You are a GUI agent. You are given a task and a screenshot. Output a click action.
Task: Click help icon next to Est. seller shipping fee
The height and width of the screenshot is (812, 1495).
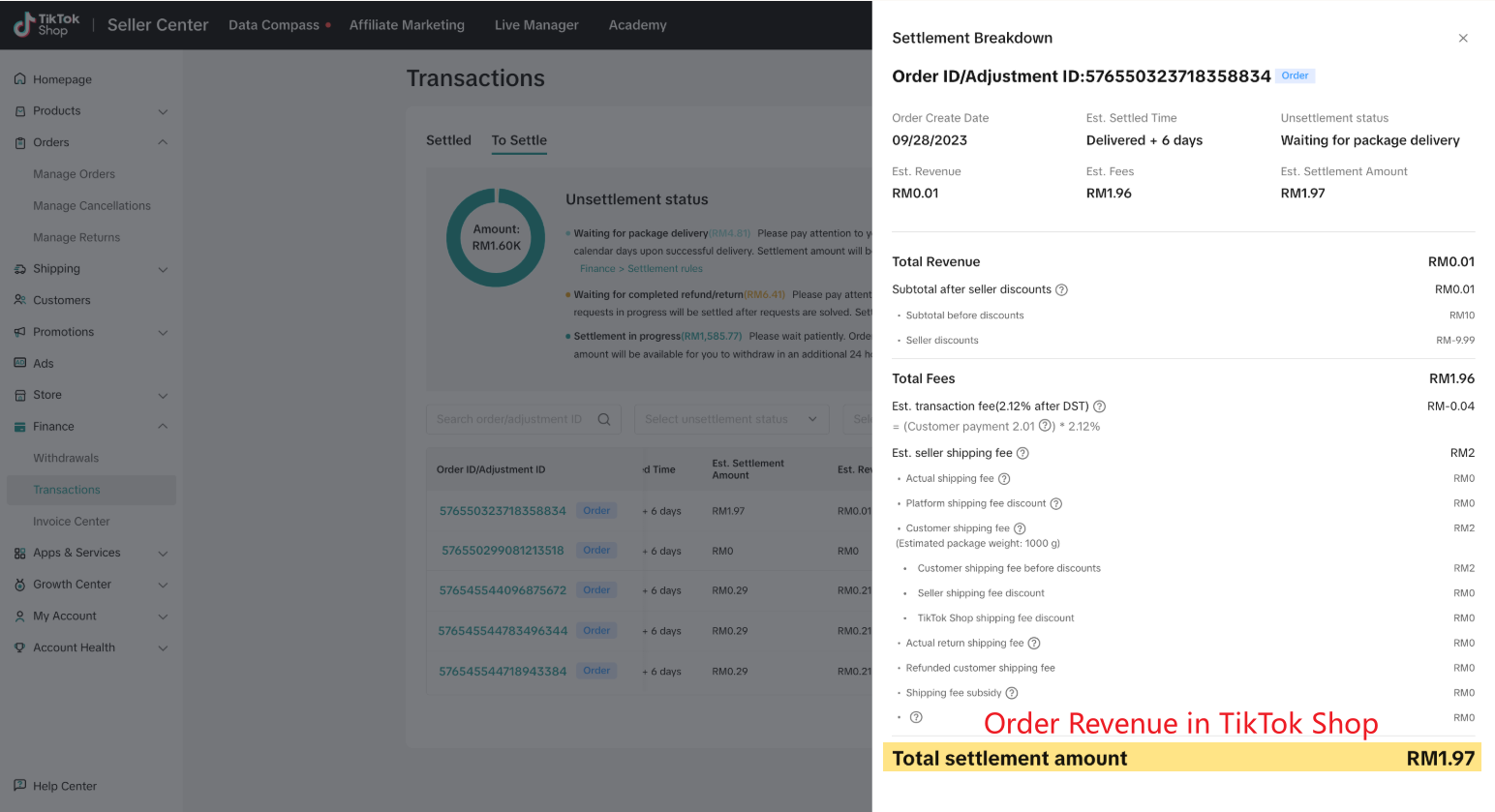click(x=1022, y=453)
